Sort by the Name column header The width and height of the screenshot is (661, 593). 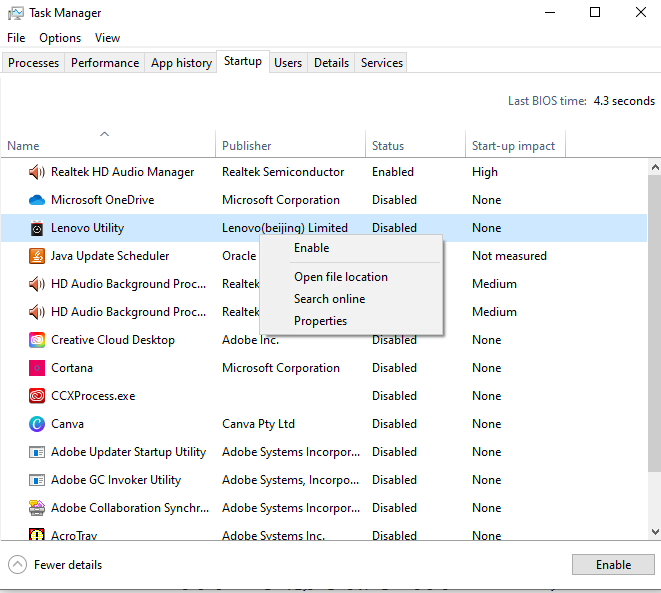[108, 144]
